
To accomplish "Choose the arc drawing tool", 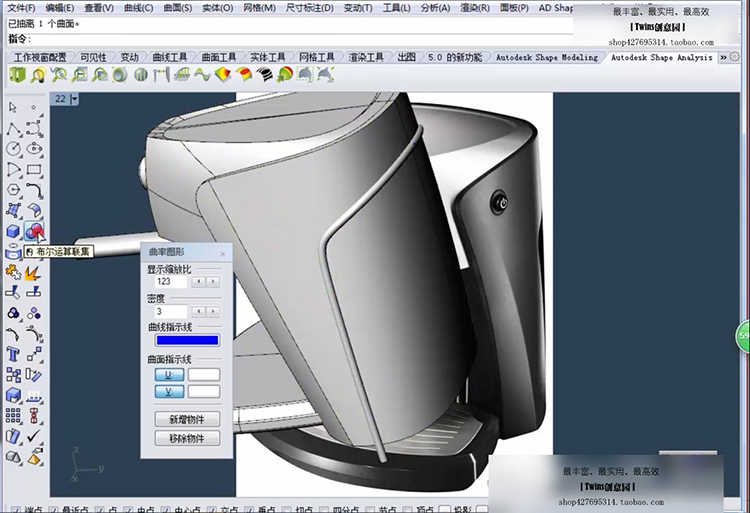I will click(x=13, y=169).
